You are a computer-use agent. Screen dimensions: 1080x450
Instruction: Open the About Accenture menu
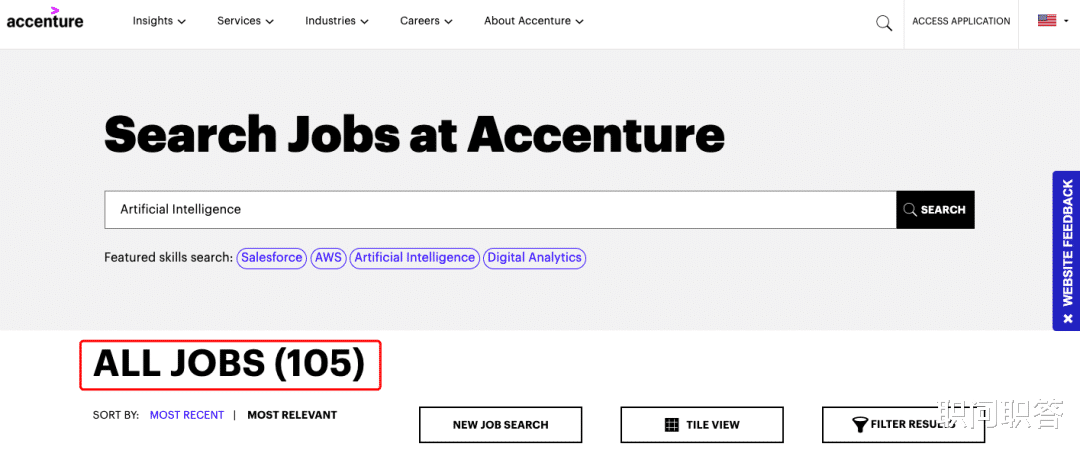coord(534,21)
